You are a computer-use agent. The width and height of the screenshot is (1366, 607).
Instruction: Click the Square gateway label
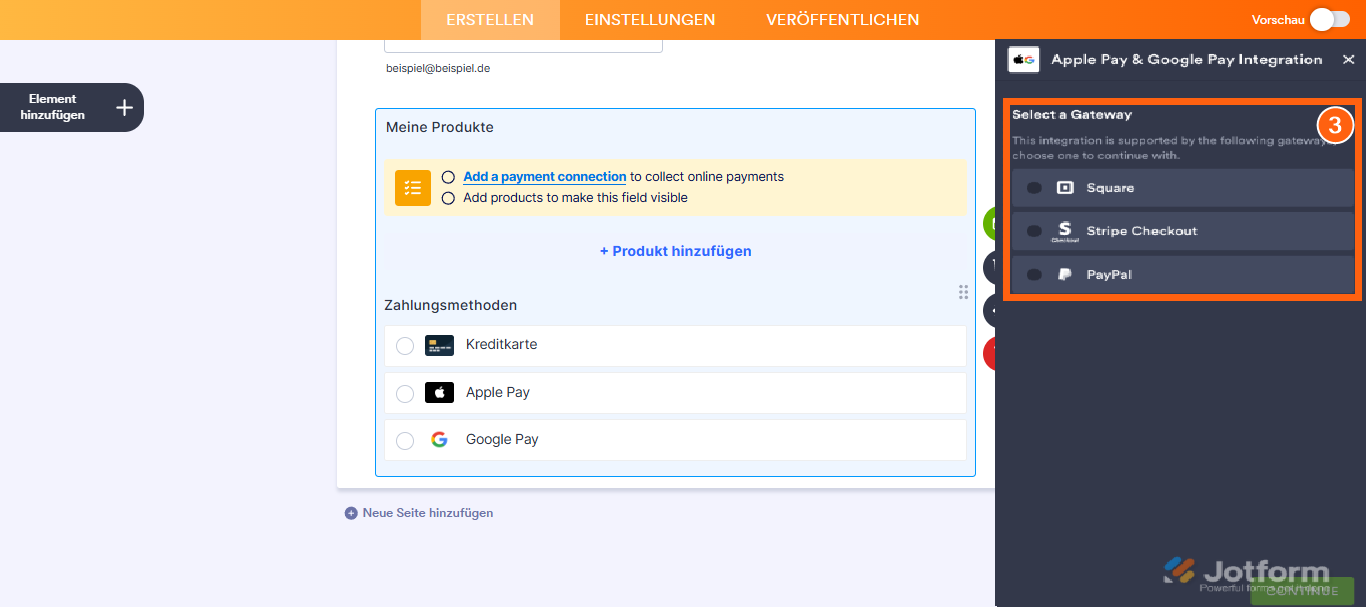click(1110, 188)
